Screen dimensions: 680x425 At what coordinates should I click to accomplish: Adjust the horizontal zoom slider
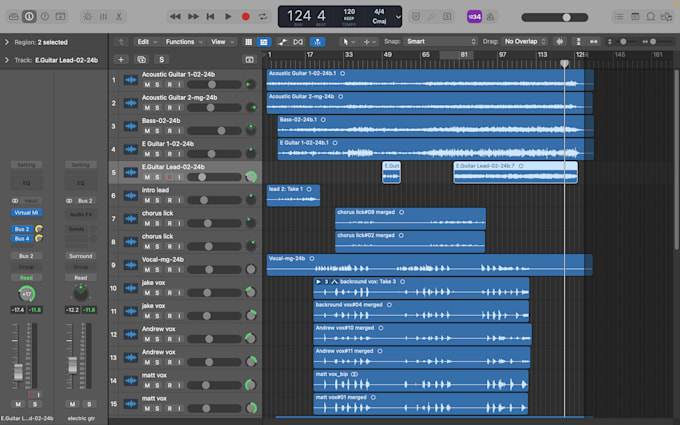click(655, 42)
